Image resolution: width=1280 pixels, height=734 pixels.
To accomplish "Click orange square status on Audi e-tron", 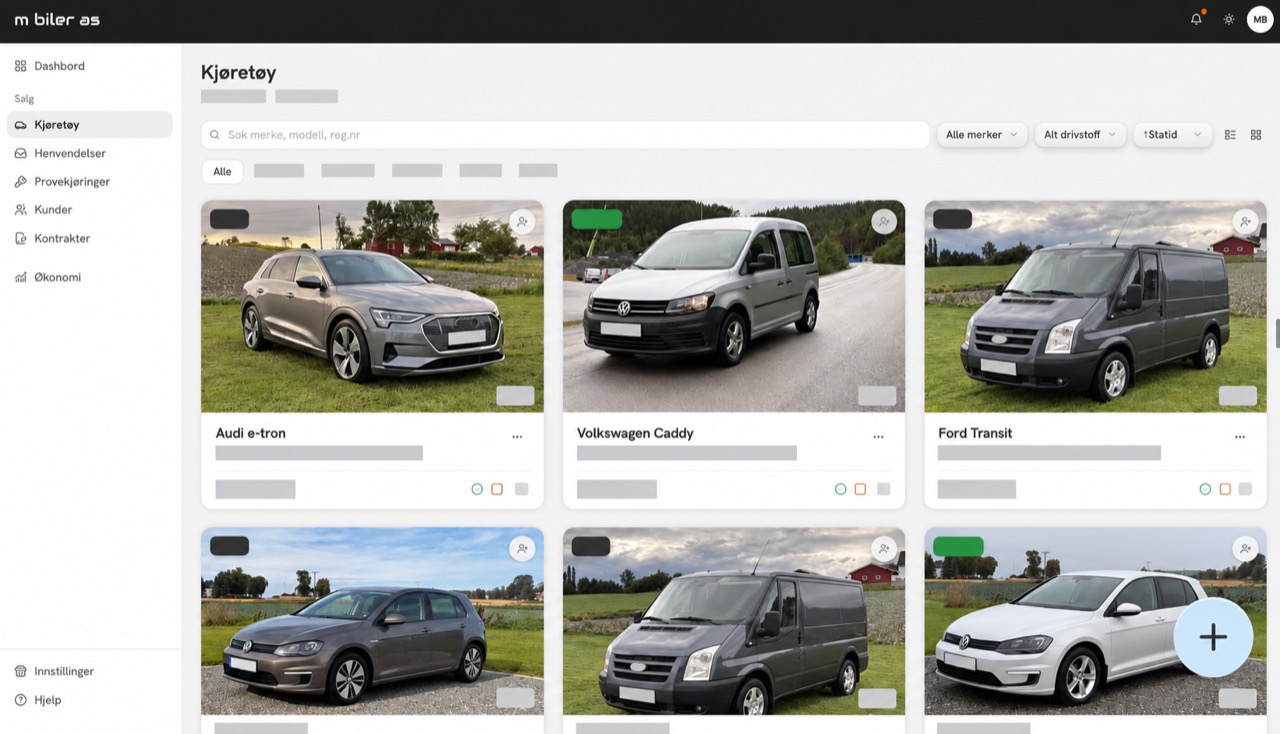I will click(497, 489).
